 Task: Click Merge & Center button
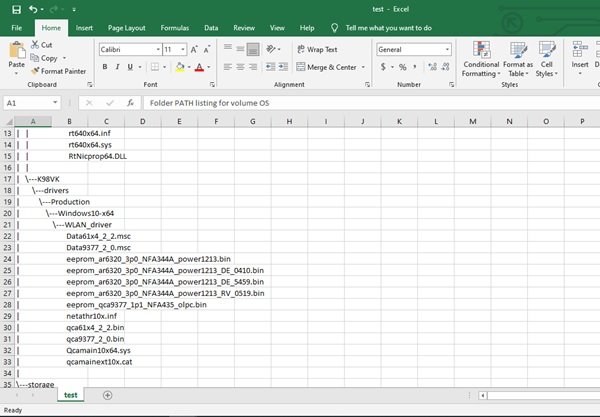327,67
